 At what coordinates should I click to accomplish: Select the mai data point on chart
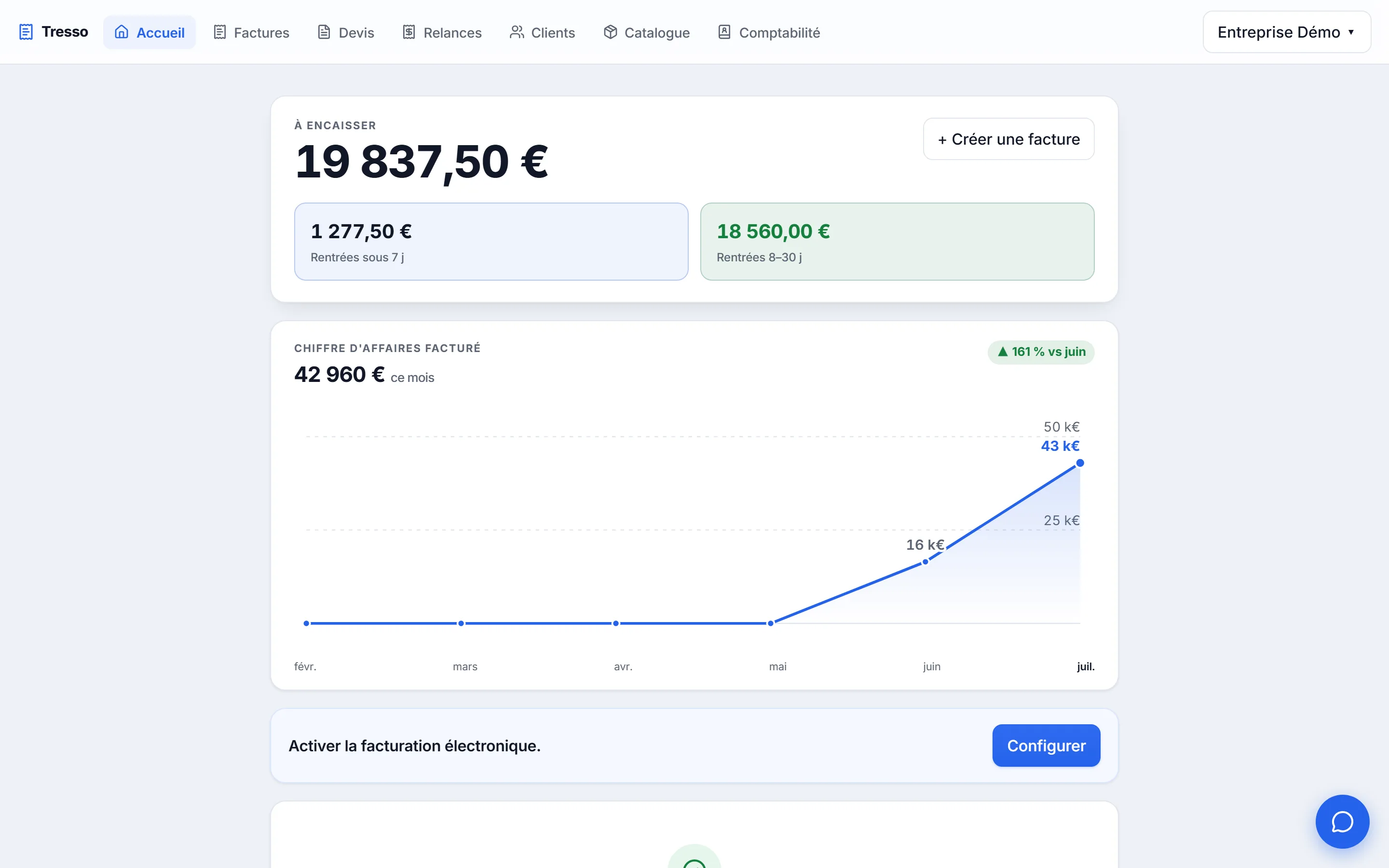[770, 623]
